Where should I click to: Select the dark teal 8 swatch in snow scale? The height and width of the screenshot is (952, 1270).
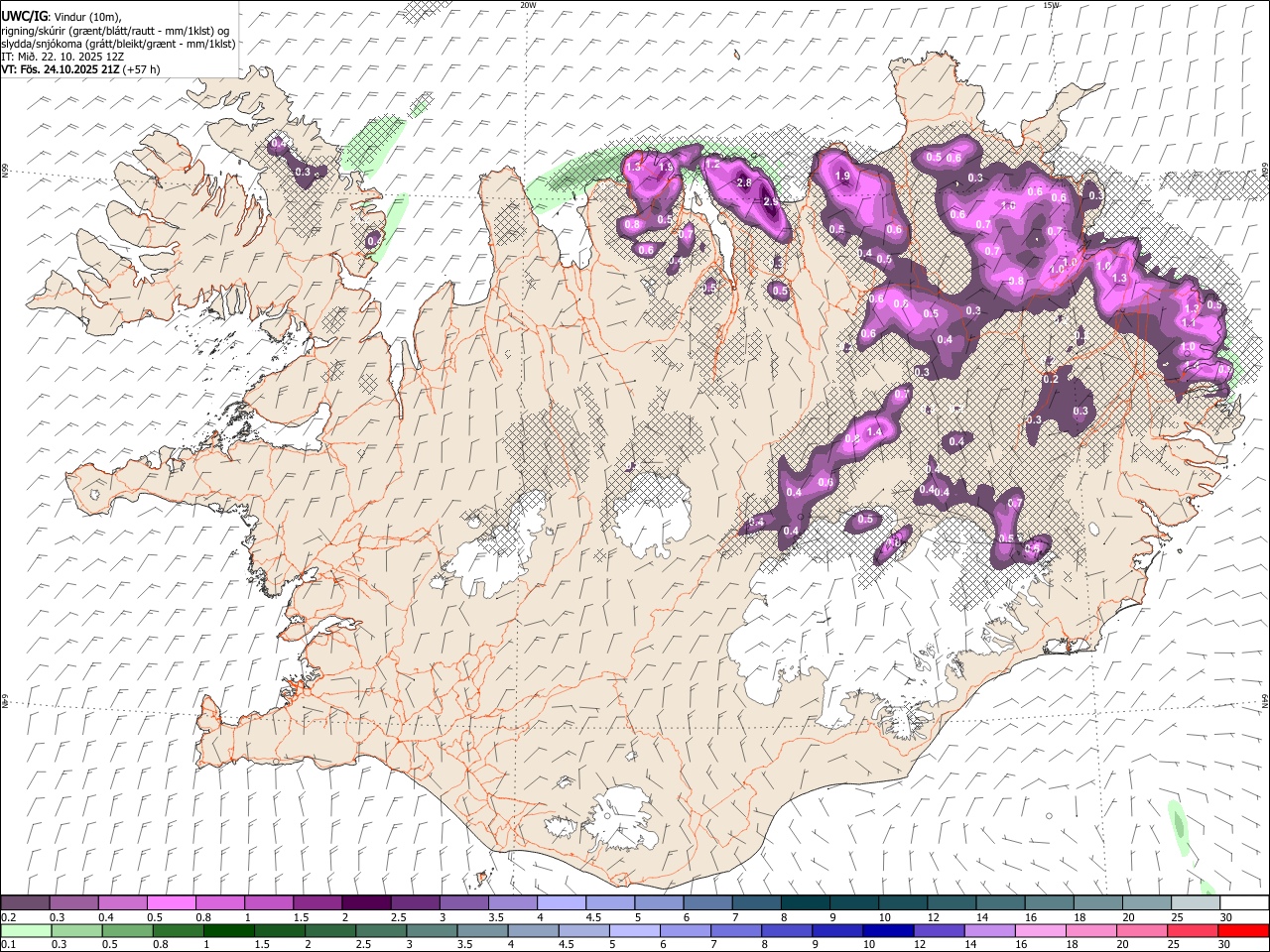(x=805, y=902)
